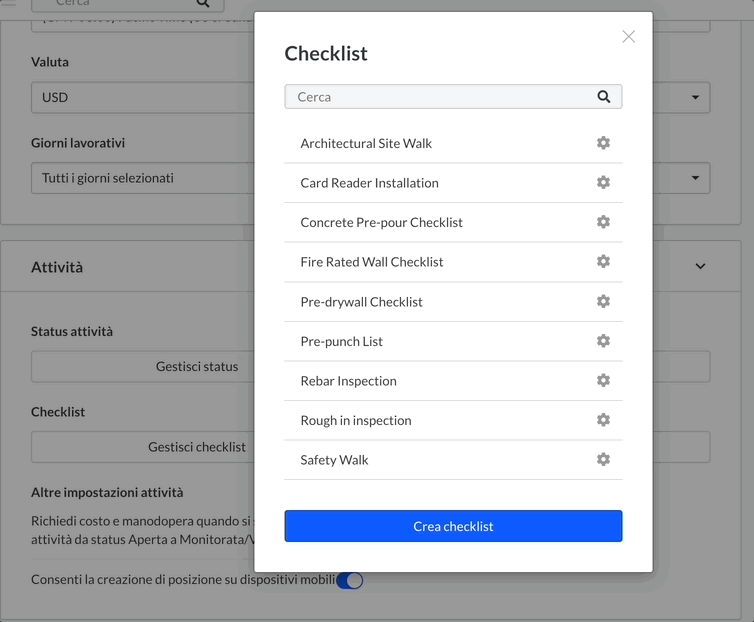The width and height of the screenshot is (754, 622).
Task: Open the Giorni lavorativi dropdown arrow
Action: pos(695,178)
